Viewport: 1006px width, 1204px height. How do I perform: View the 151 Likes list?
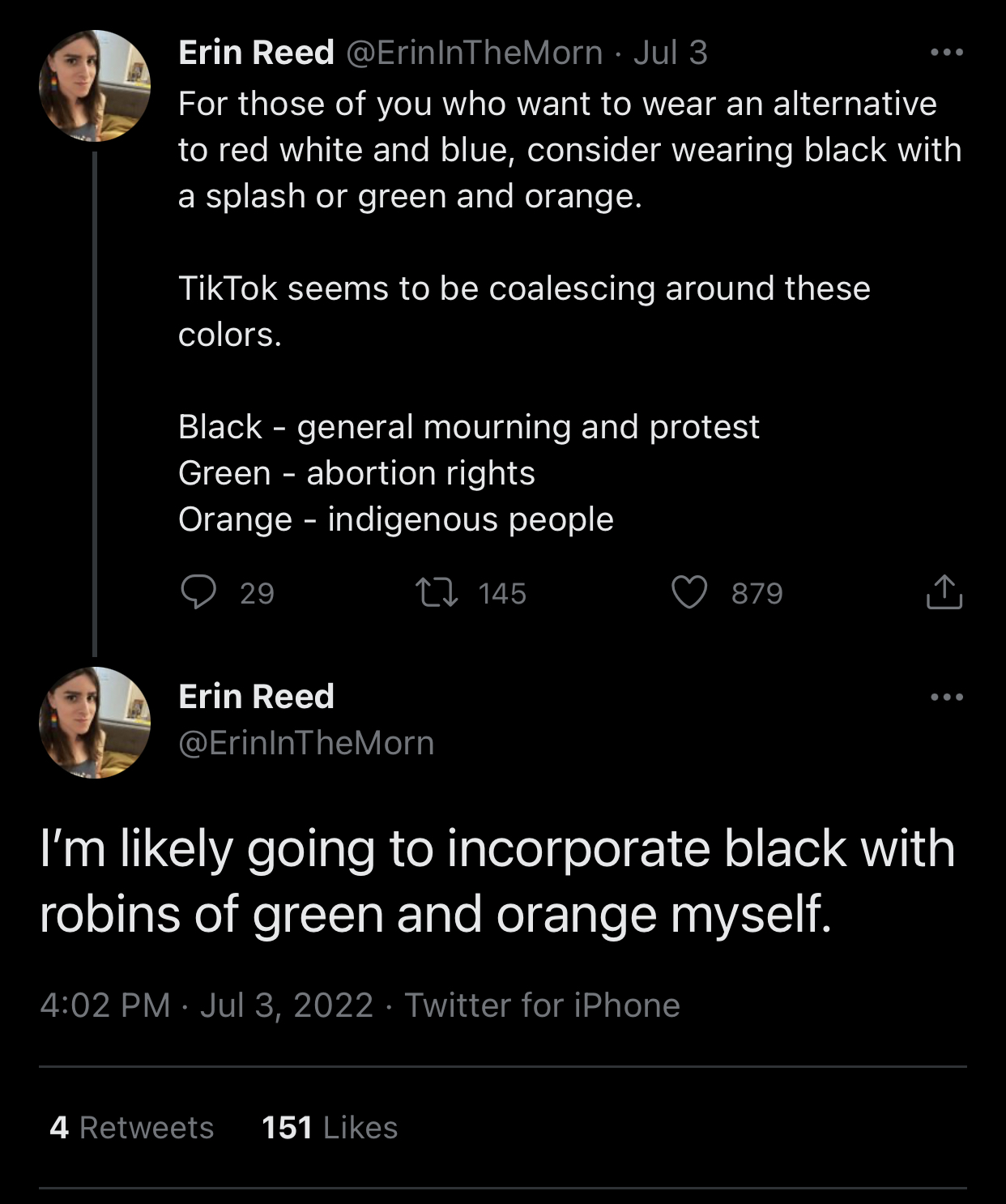(330, 1128)
